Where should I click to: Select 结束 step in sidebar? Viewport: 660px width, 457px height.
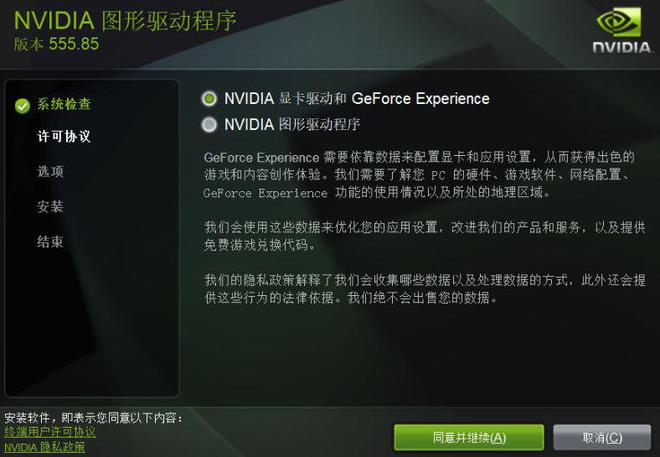[x=51, y=242]
